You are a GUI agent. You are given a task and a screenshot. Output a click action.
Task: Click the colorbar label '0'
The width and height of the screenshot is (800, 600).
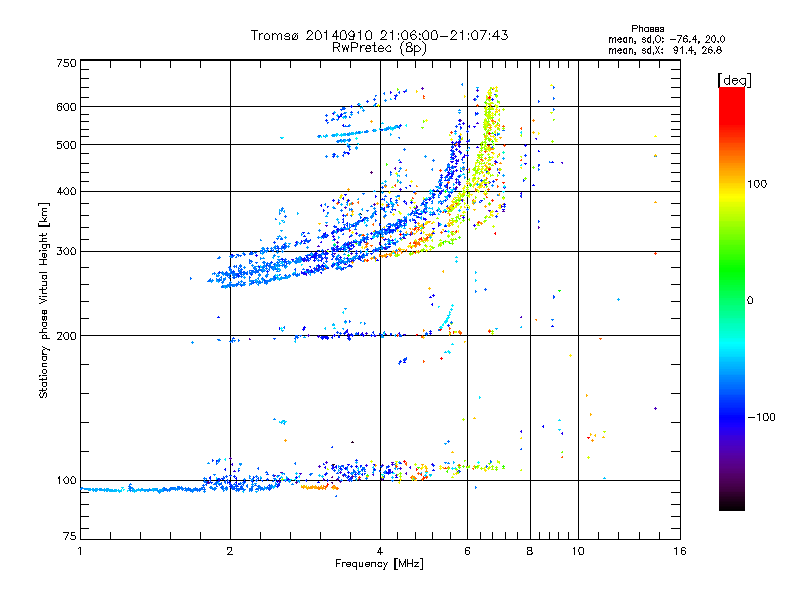(750, 301)
